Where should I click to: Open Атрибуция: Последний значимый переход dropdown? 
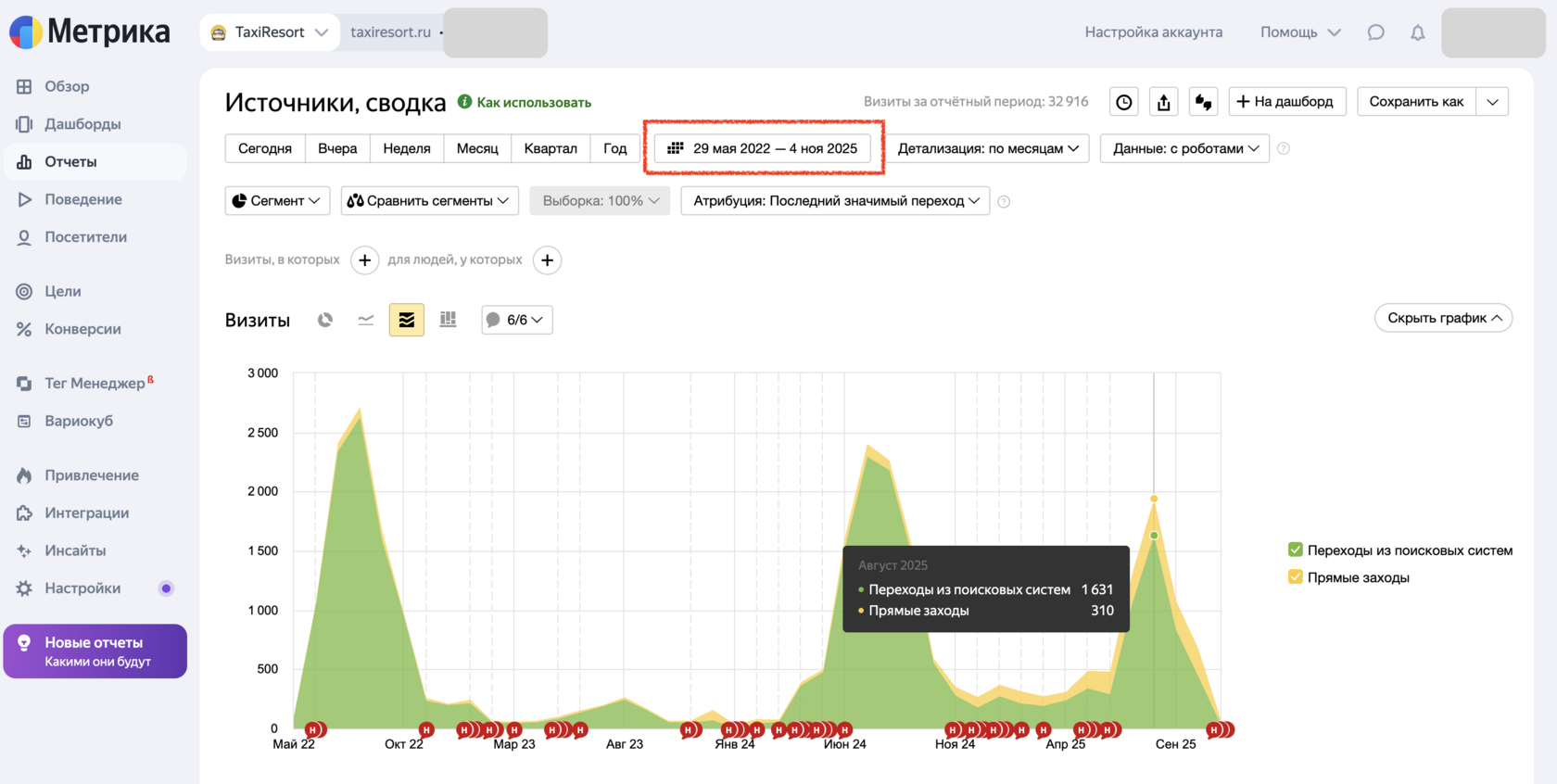(835, 201)
